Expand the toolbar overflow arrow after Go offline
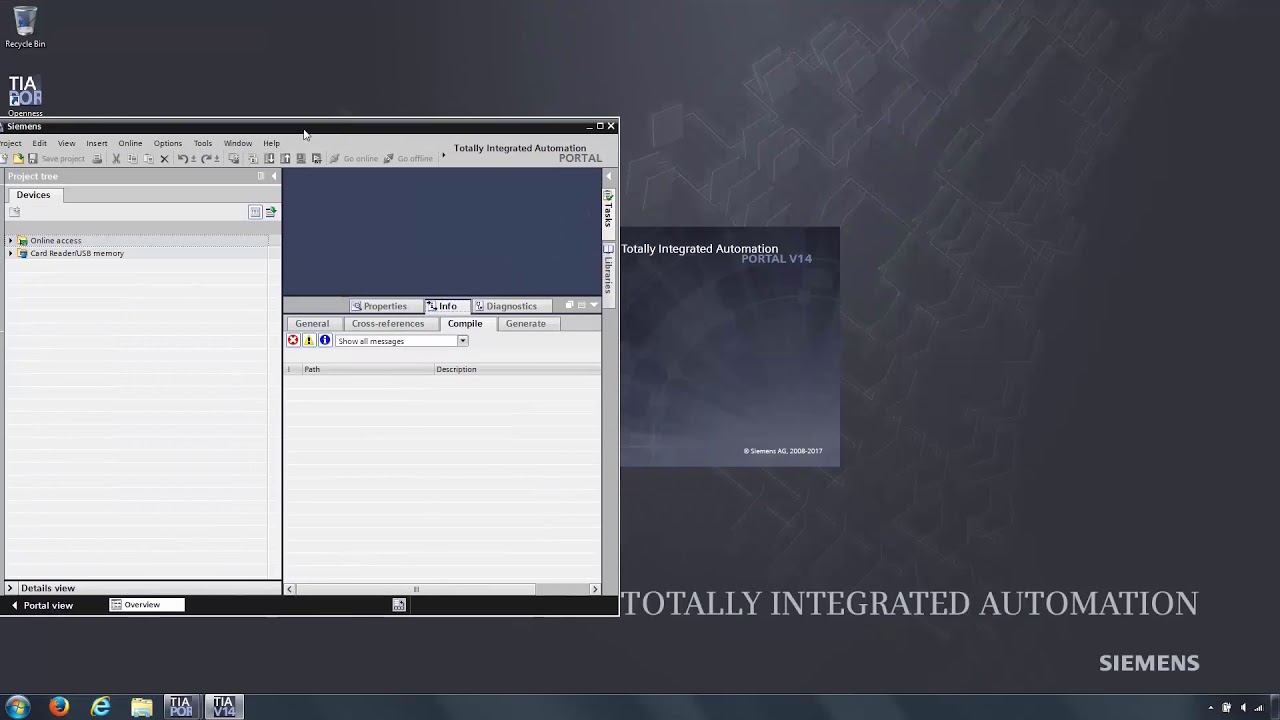The image size is (1280, 720). (x=443, y=155)
